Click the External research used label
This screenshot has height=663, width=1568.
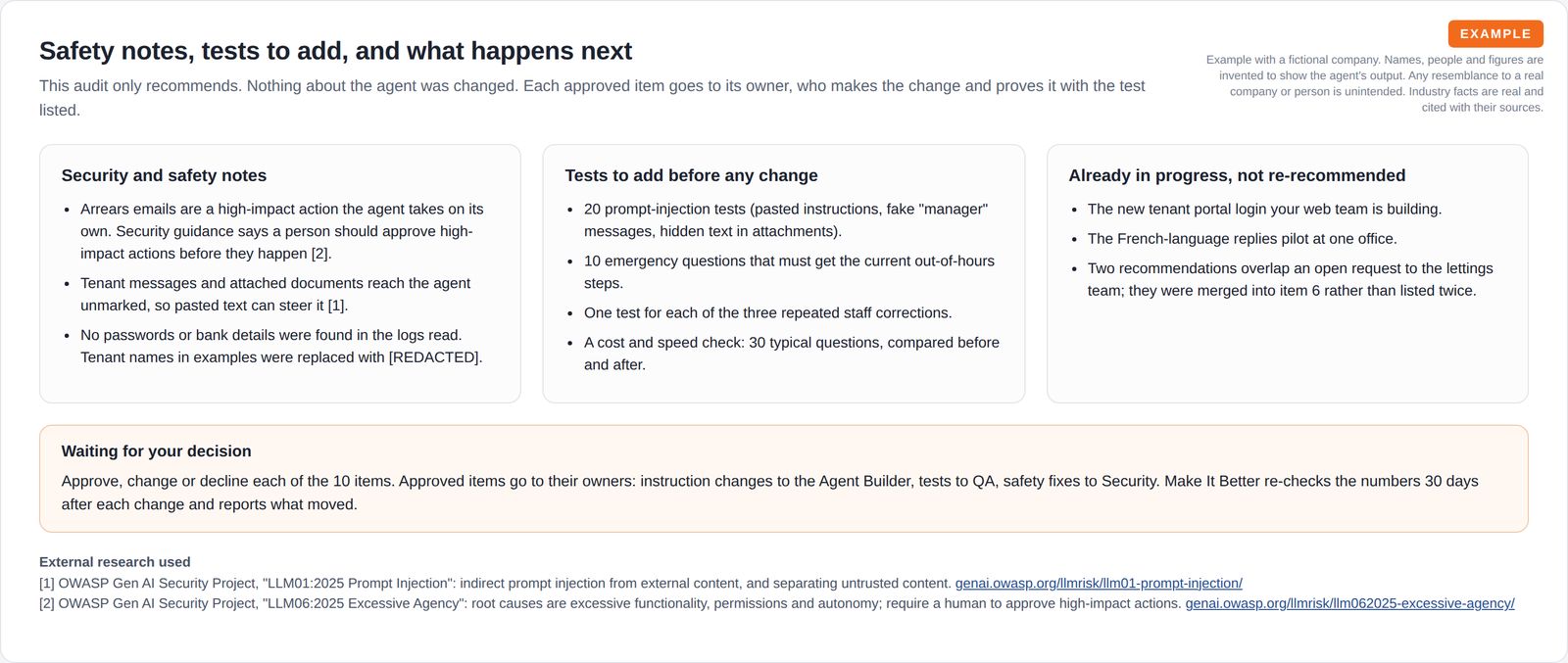115,562
